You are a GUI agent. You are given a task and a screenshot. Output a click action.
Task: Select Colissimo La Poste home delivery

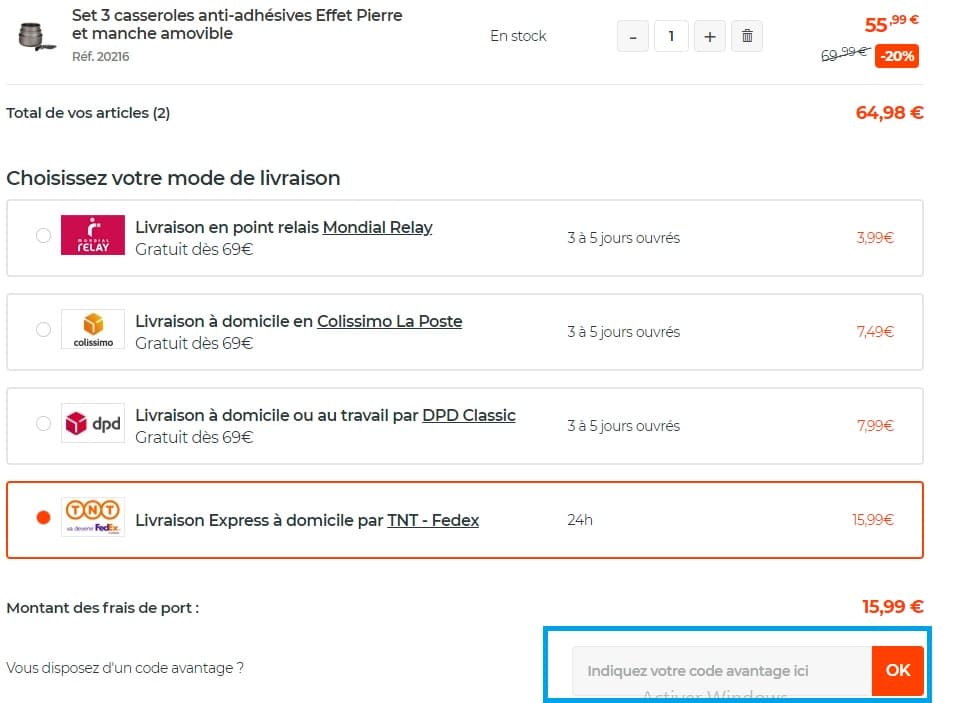click(43, 329)
